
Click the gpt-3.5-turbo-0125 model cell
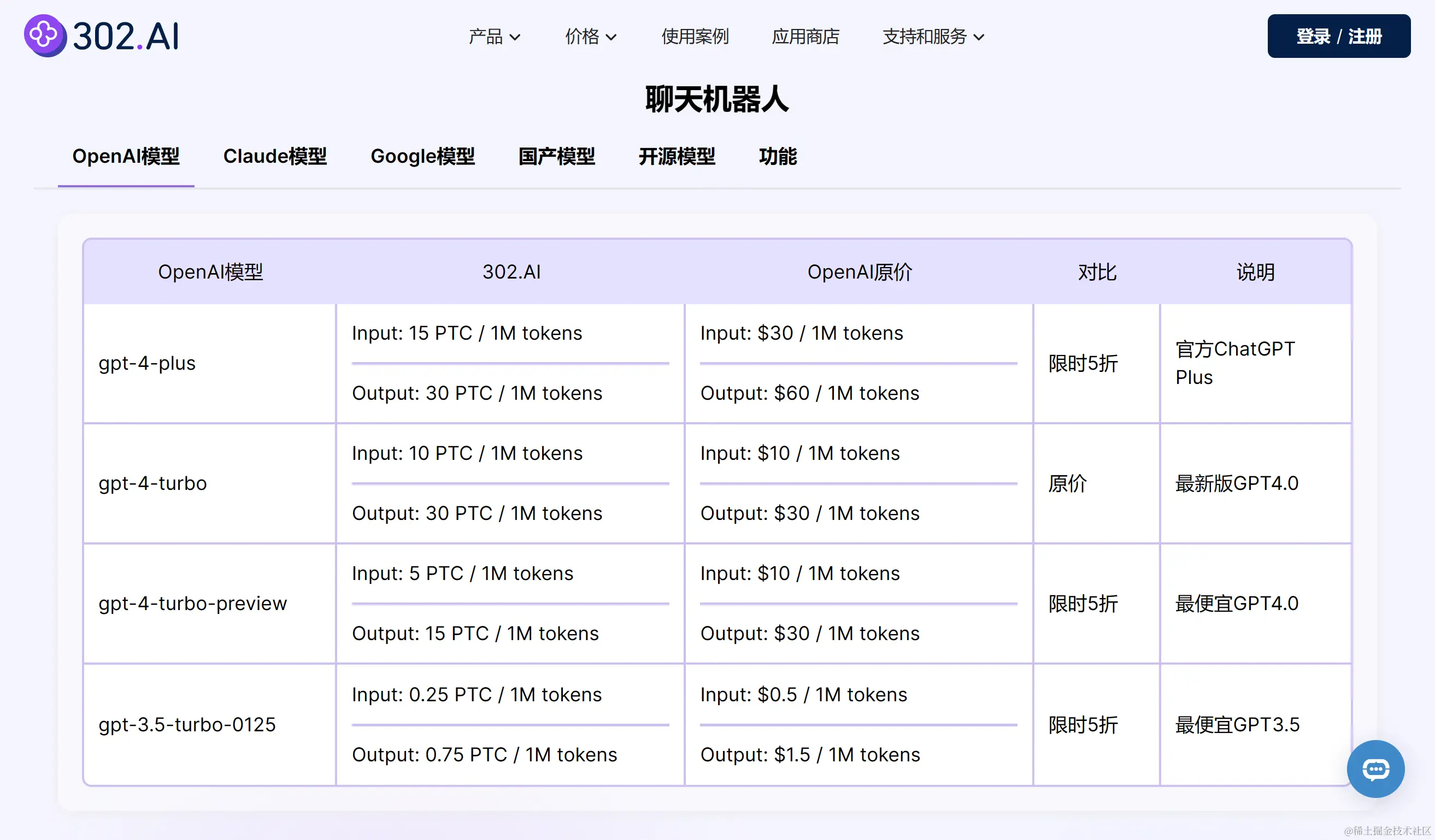187,724
